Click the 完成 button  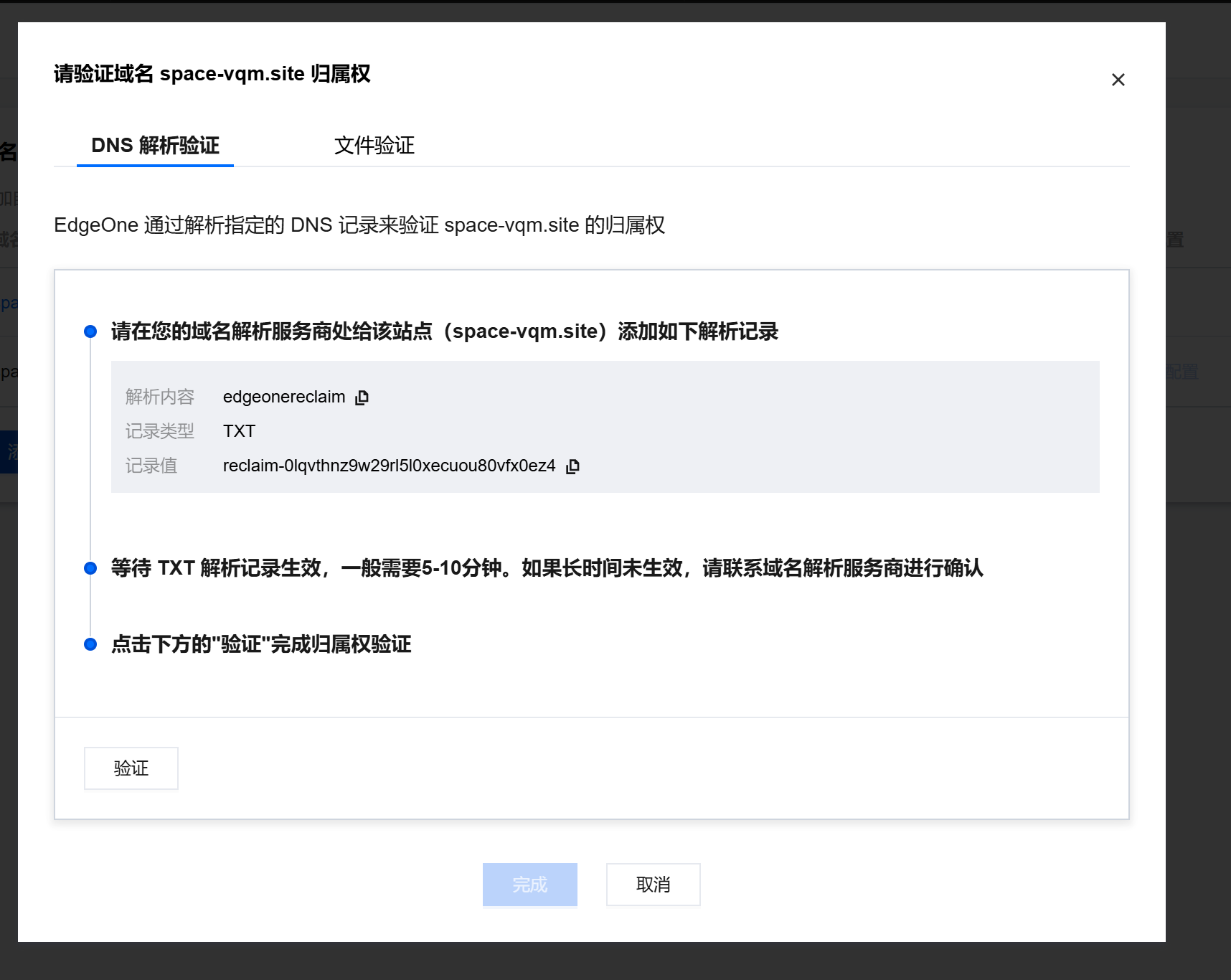point(529,885)
